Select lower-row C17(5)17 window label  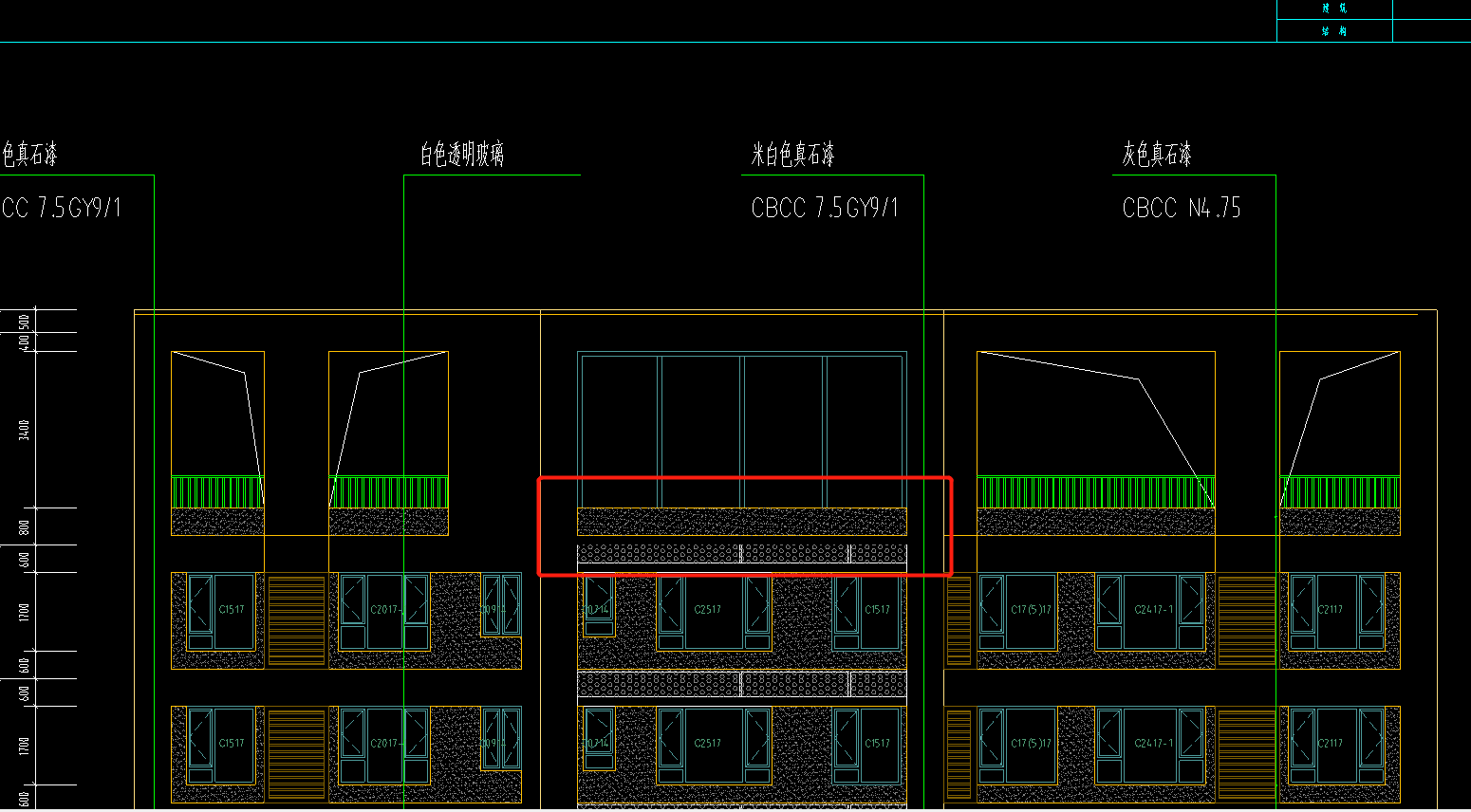point(1032,744)
